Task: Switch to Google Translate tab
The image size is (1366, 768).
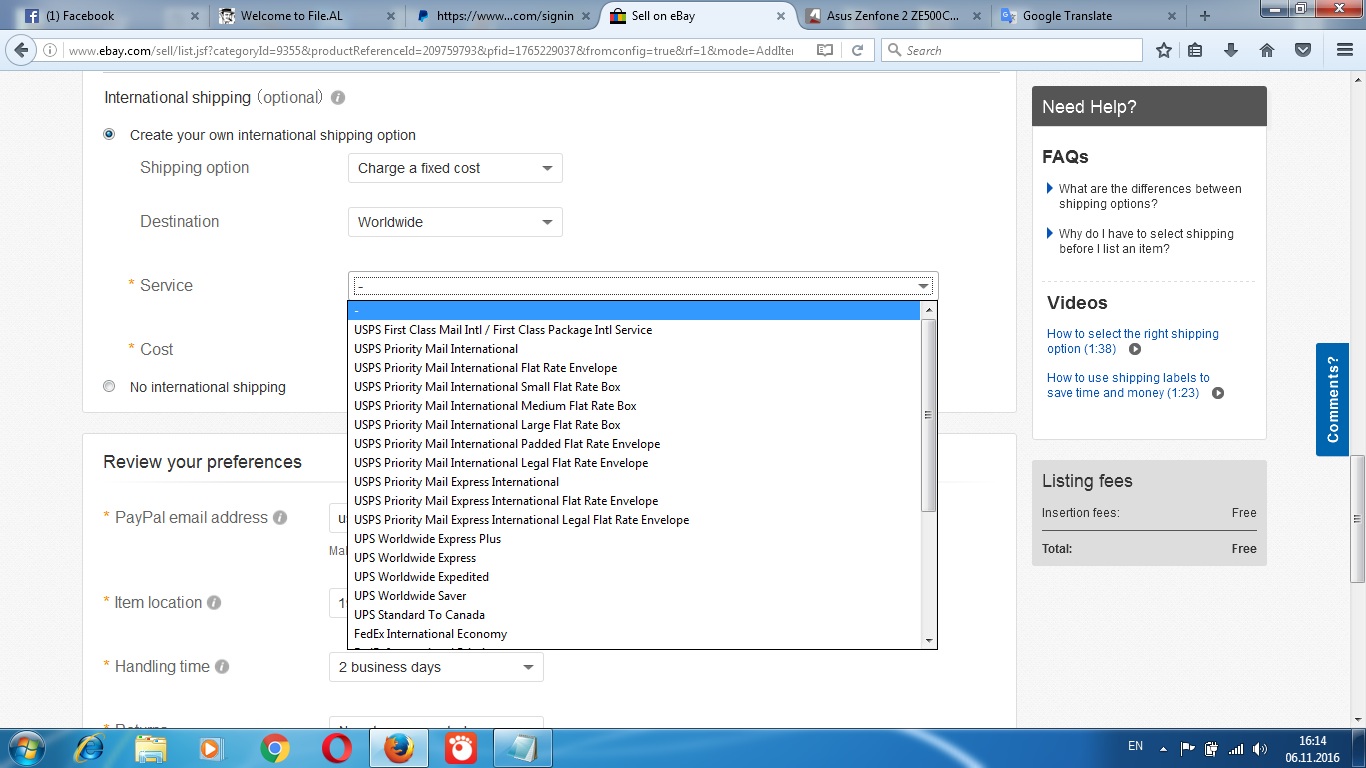Action: tap(1088, 16)
